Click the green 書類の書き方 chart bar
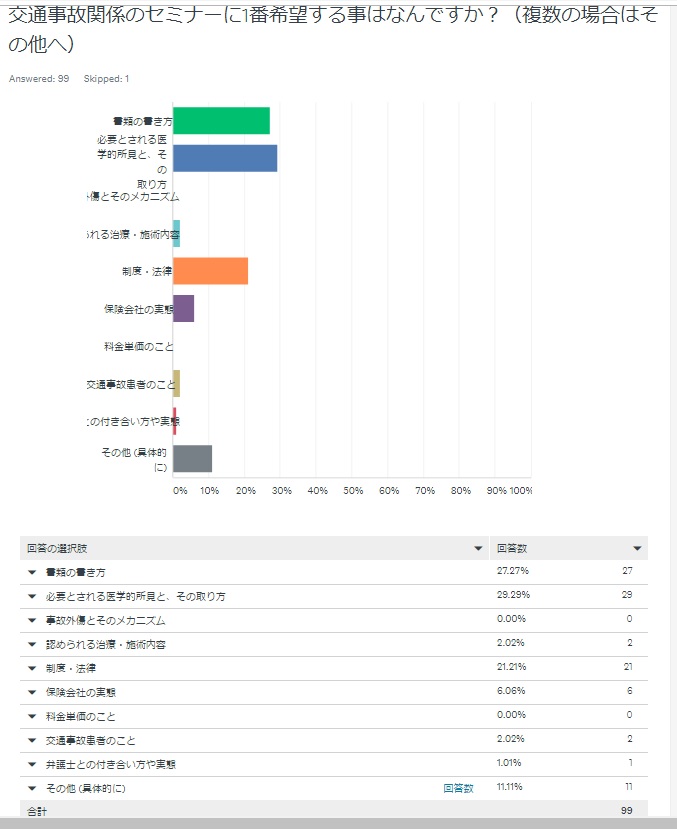The height and width of the screenshot is (829, 677). [221, 121]
